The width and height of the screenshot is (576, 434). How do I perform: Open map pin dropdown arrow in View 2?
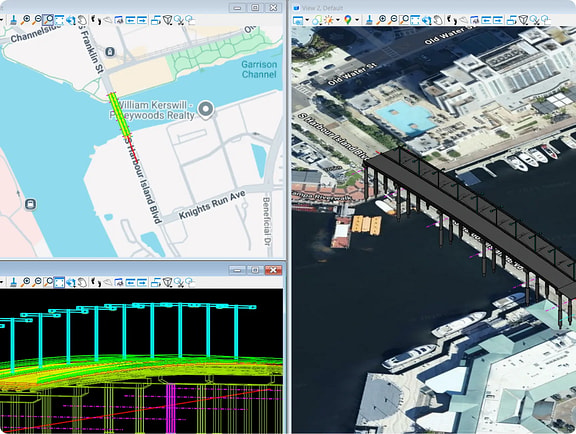(357, 20)
